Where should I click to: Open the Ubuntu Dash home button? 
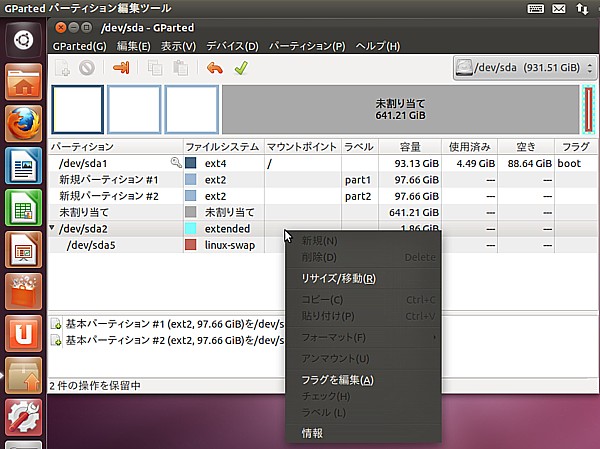click(x=24, y=40)
